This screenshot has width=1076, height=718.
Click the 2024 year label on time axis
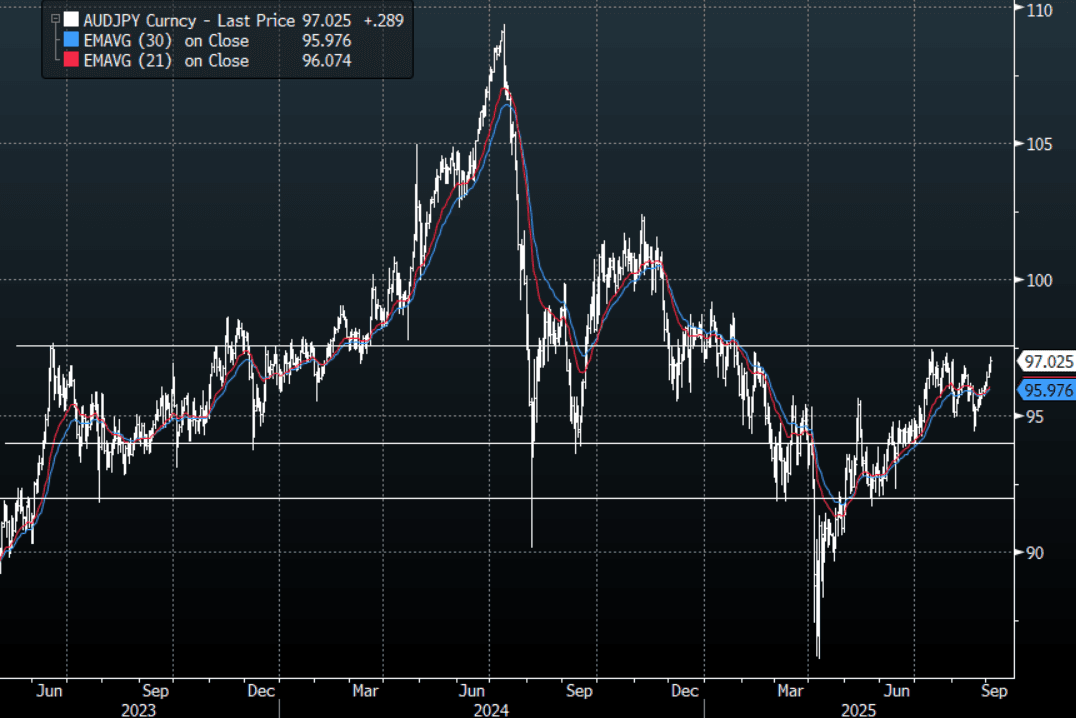491,709
